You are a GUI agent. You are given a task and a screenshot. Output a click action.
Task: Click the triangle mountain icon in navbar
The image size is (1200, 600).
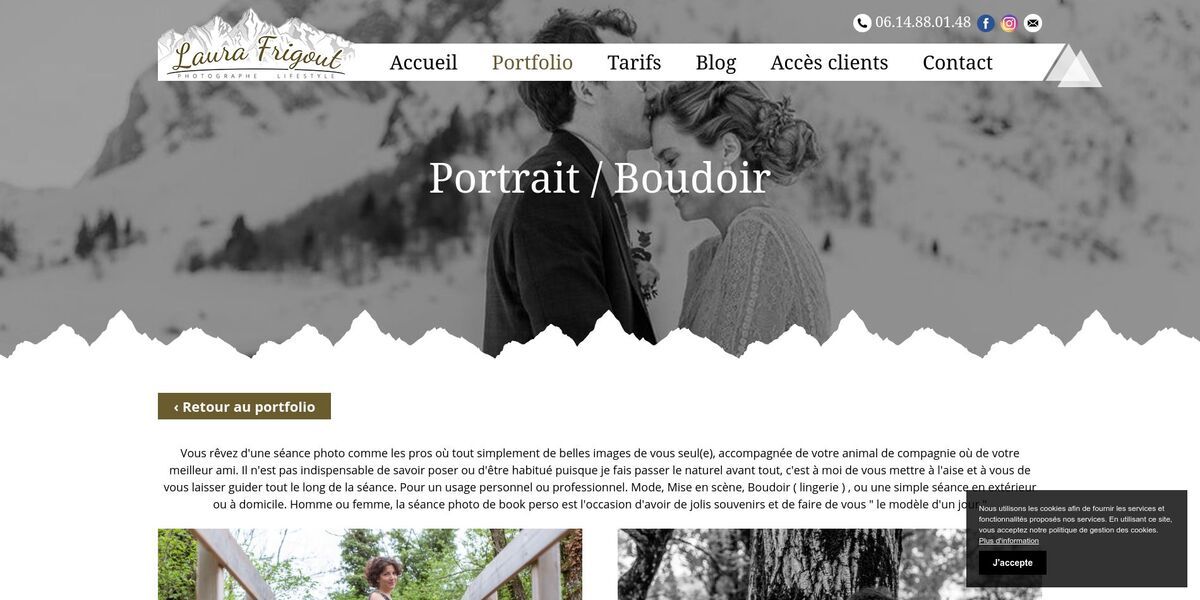click(1072, 65)
